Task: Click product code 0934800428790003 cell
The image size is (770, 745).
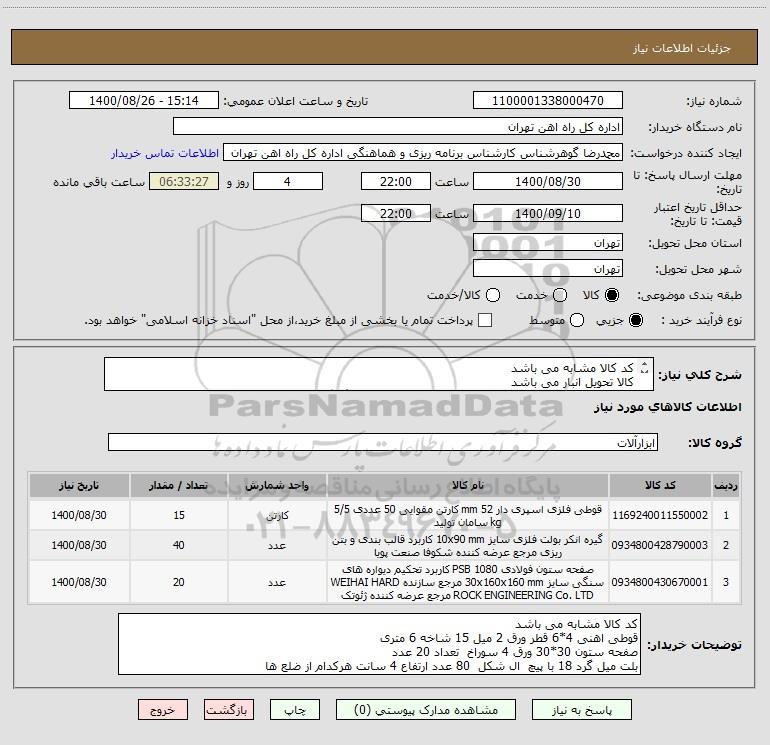Action: (660, 545)
